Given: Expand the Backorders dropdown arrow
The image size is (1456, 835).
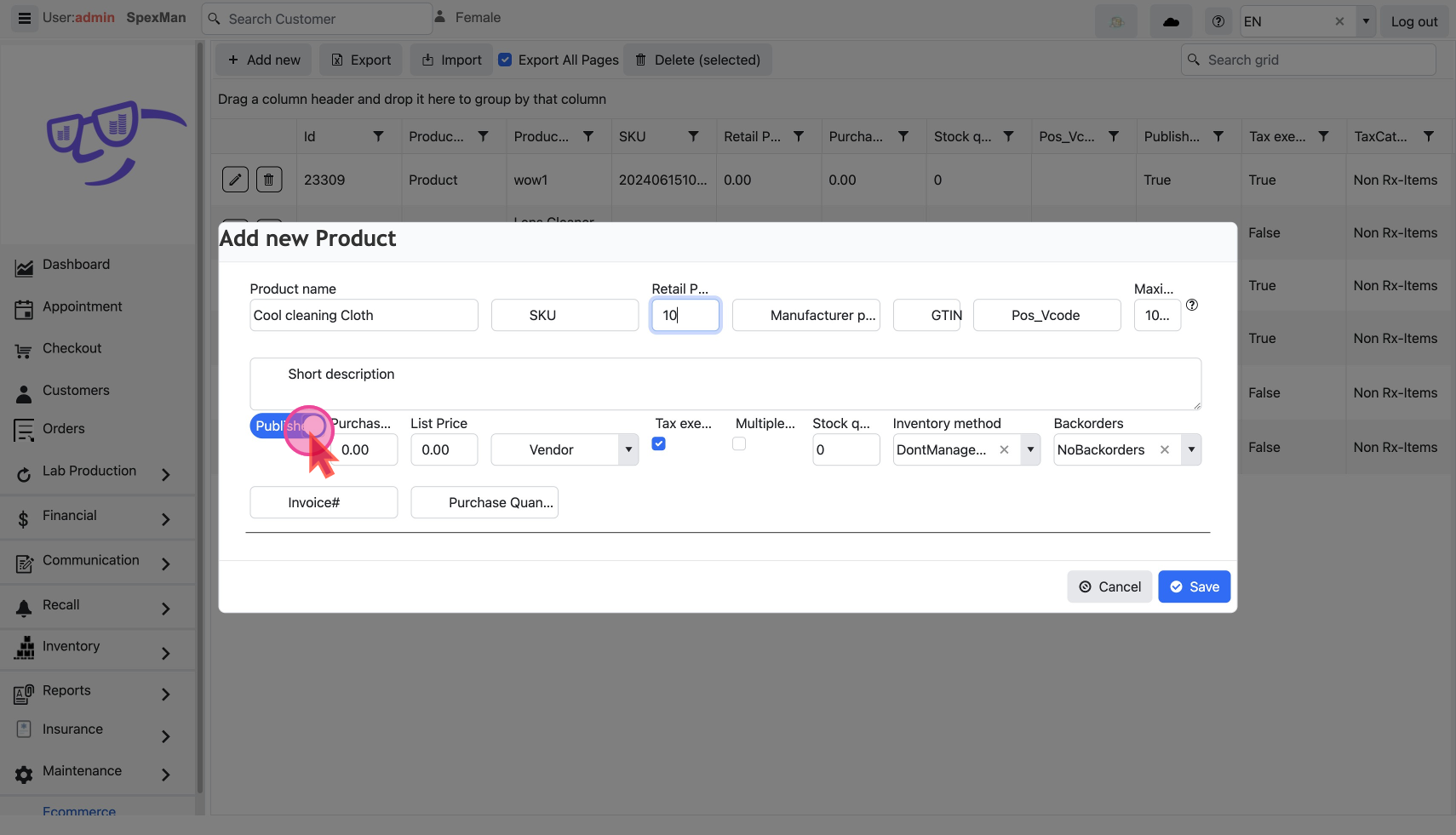Looking at the screenshot, I should [1191, 449].
